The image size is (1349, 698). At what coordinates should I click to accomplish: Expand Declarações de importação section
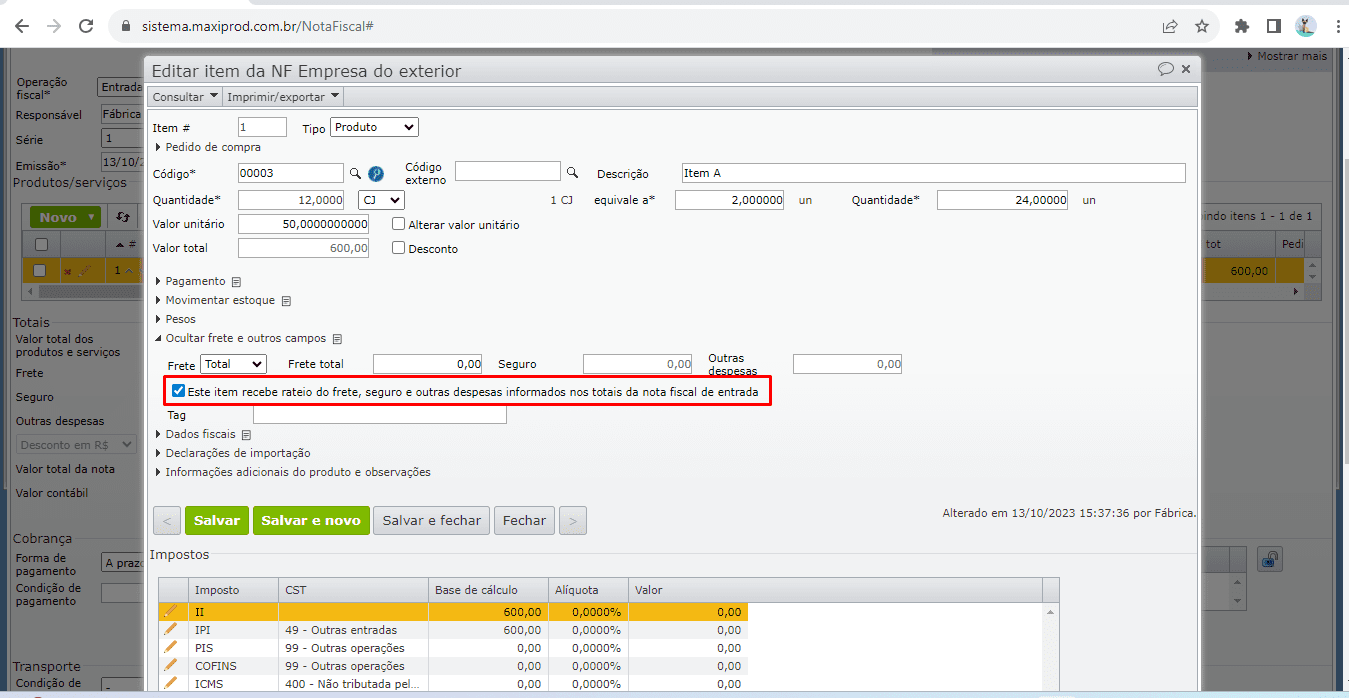click(232, 454)
